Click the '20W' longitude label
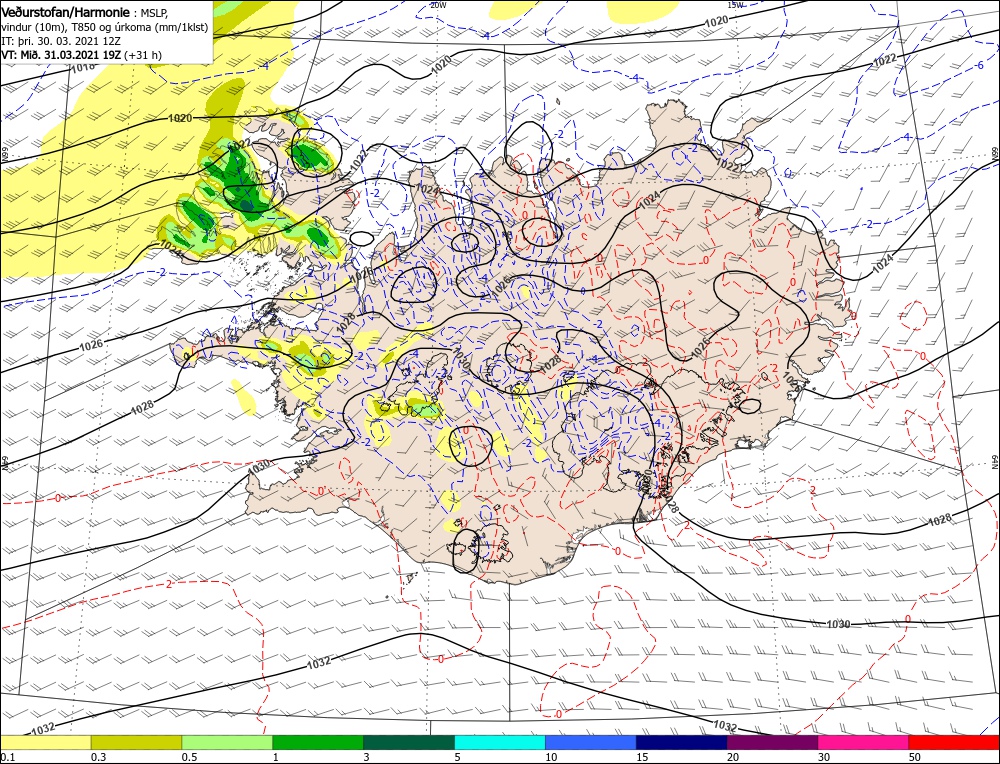Screen dimensions: 1000x764 pos(437,4)
